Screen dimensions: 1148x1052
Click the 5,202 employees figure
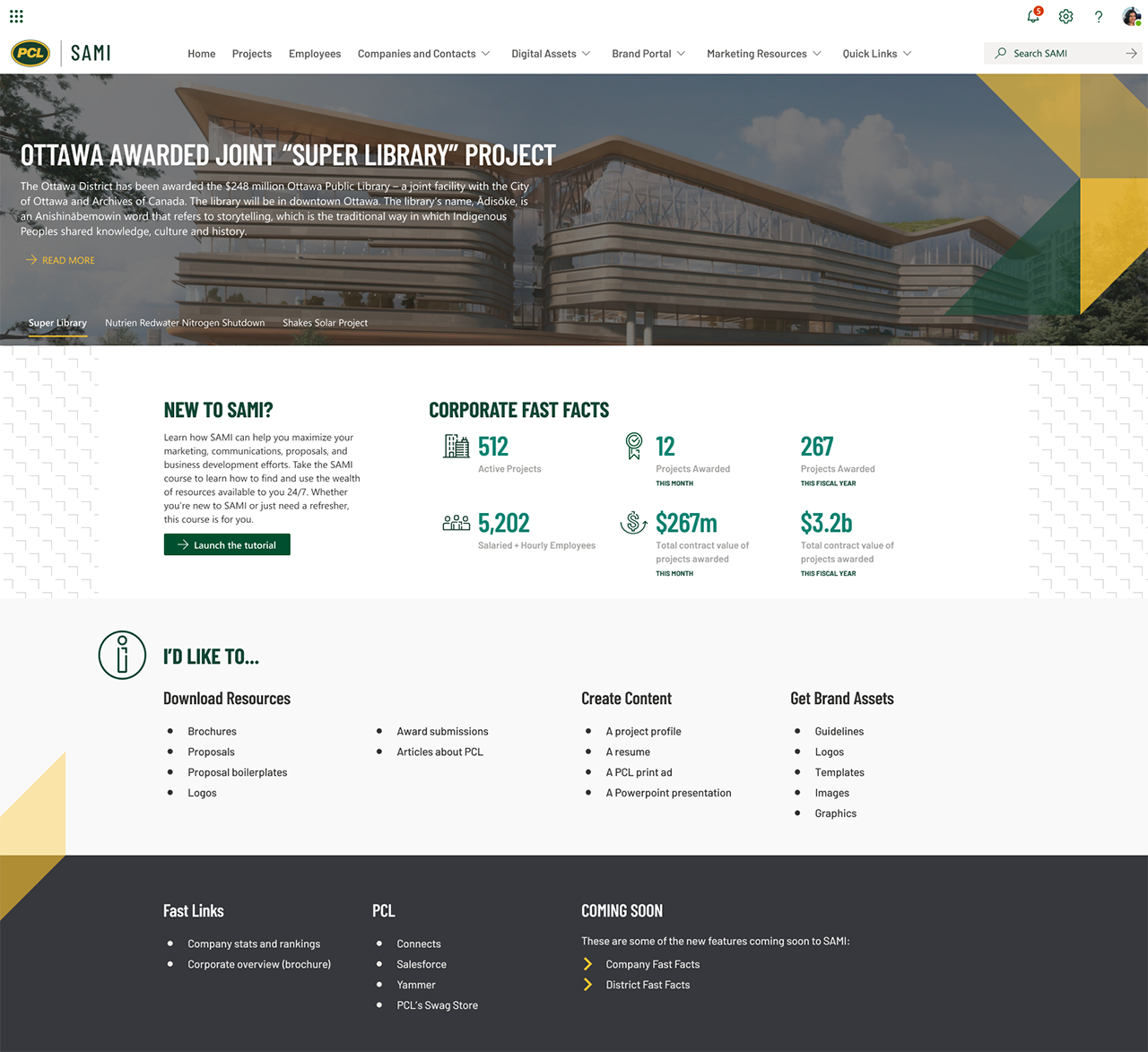pos(504,523)
